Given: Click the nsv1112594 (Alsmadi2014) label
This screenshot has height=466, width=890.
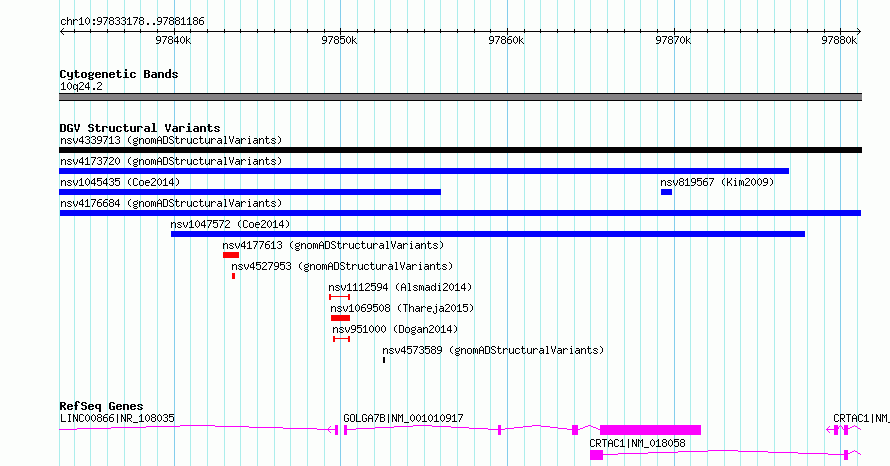Looking at the screenshot, I should click(x=400, y=287).
